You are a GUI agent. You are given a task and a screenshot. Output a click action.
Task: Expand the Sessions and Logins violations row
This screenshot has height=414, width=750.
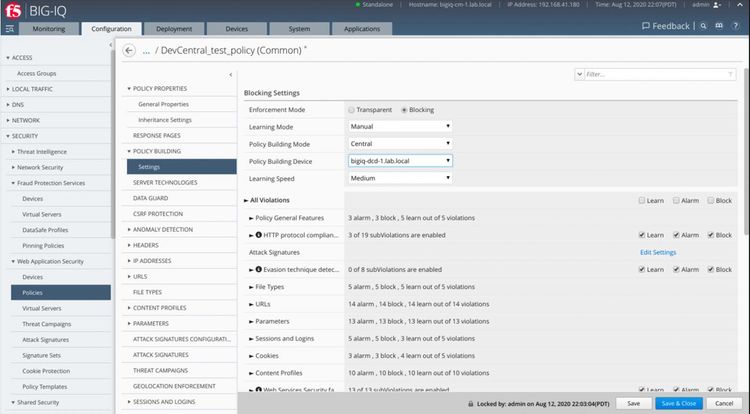pyautogui.click(x=251, y=338)
